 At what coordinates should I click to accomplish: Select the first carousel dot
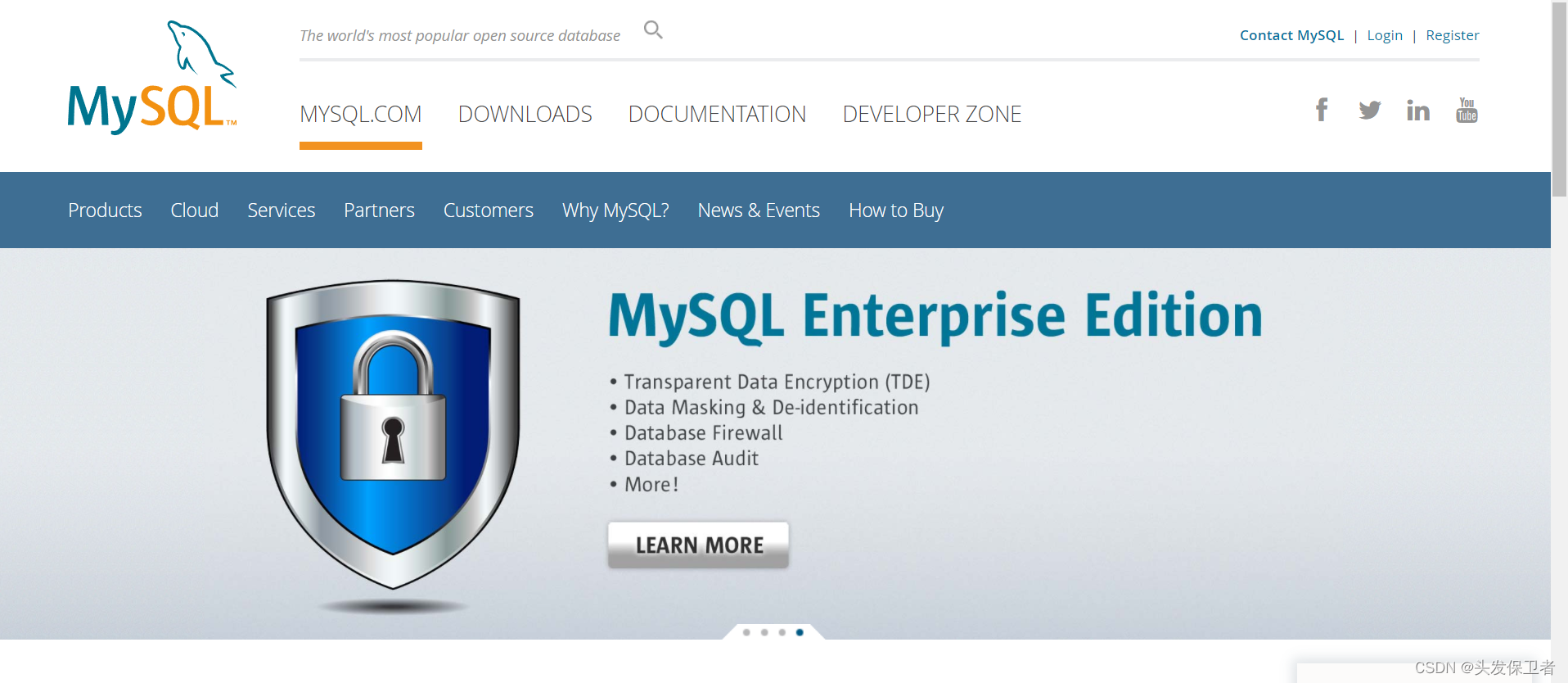pos(746,632)
